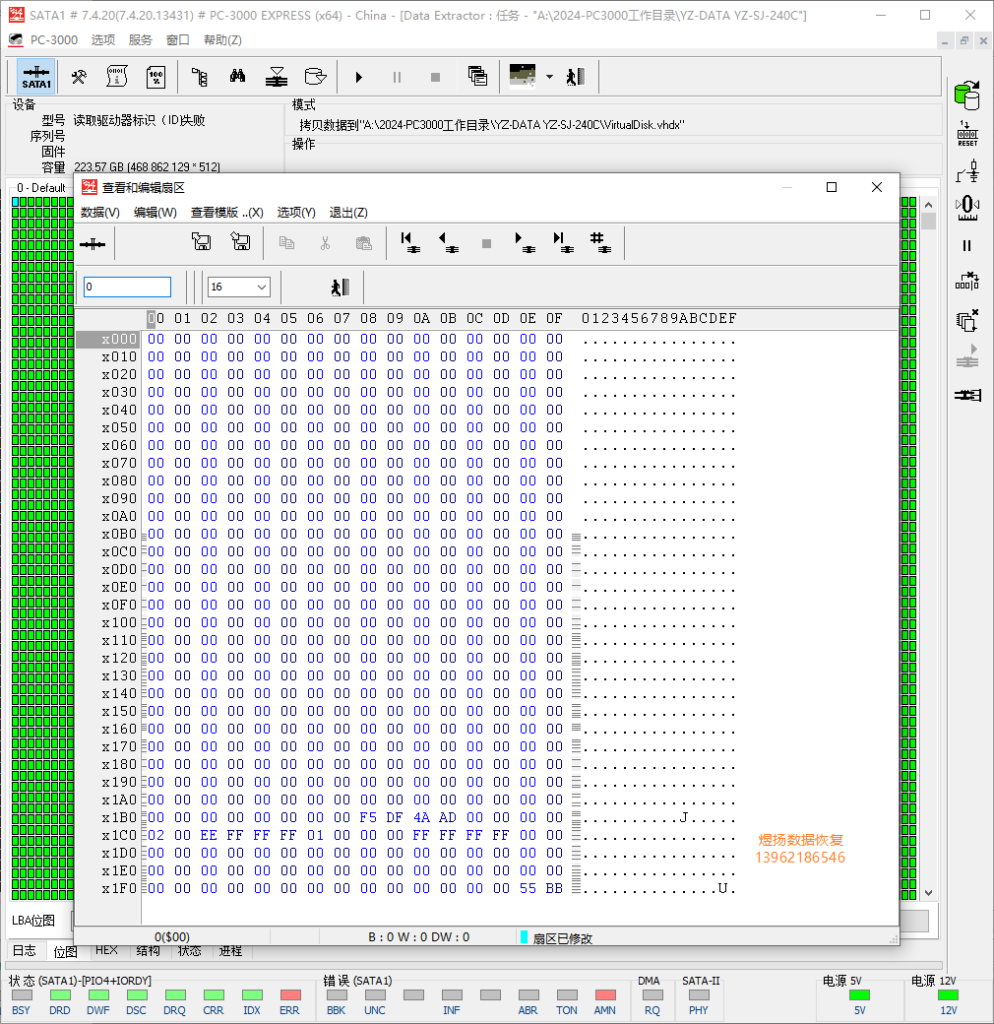Open the 查看模版 menu

226,212
